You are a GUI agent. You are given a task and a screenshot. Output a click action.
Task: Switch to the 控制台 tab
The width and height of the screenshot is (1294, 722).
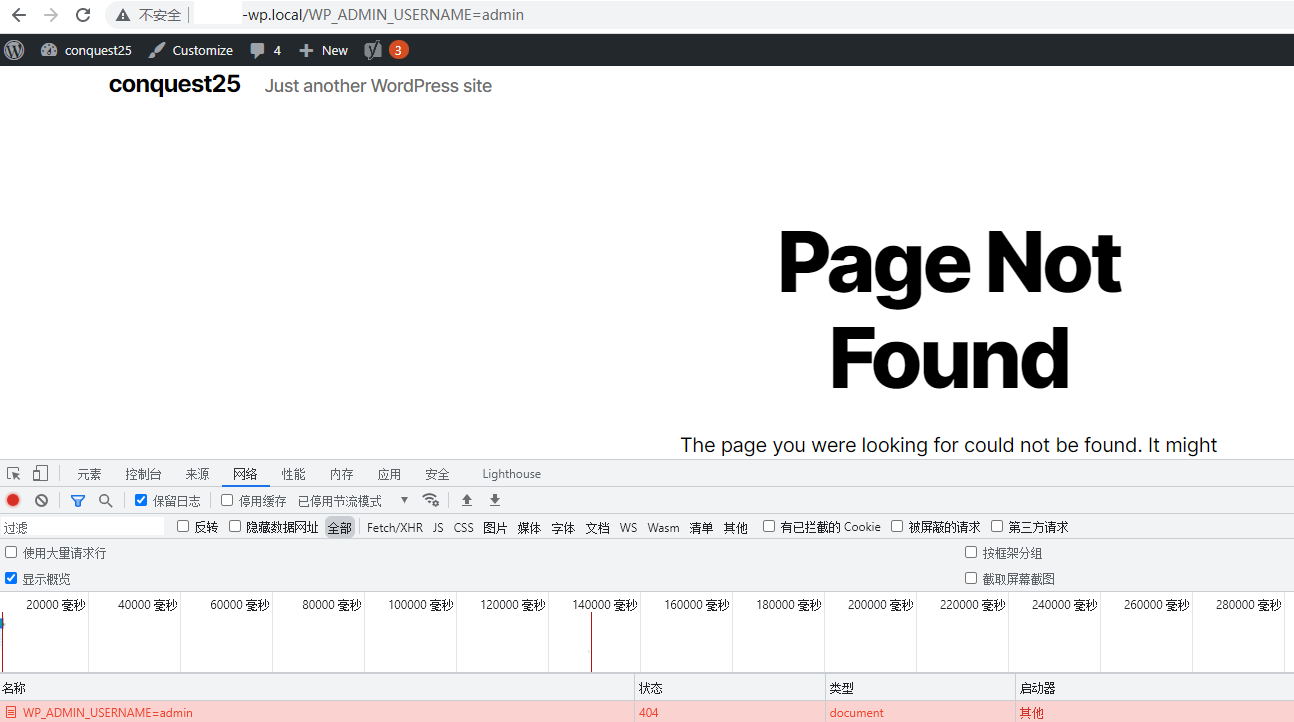pyautogui.click(x=143, y=474)
